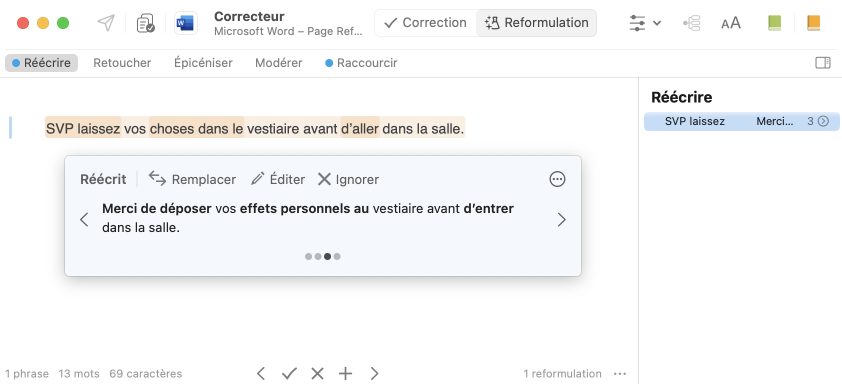Switch to Reformulation mode

[x=536, y=23]
